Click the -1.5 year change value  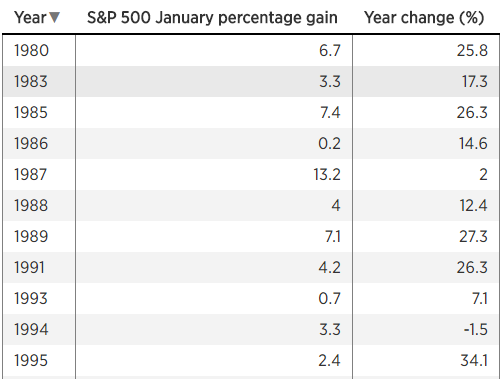[476, 329]
